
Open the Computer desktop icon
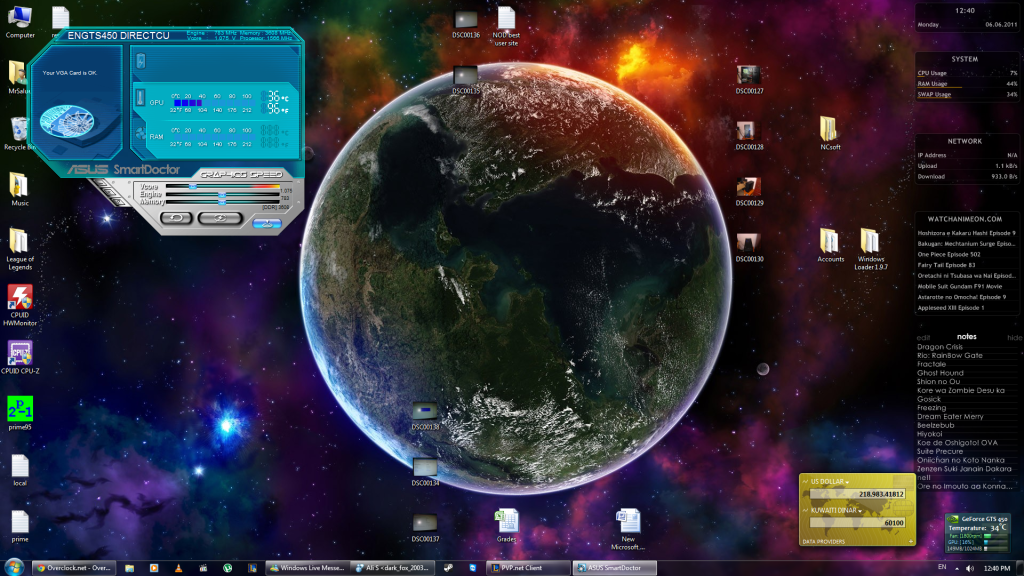(x=20, y=22)
